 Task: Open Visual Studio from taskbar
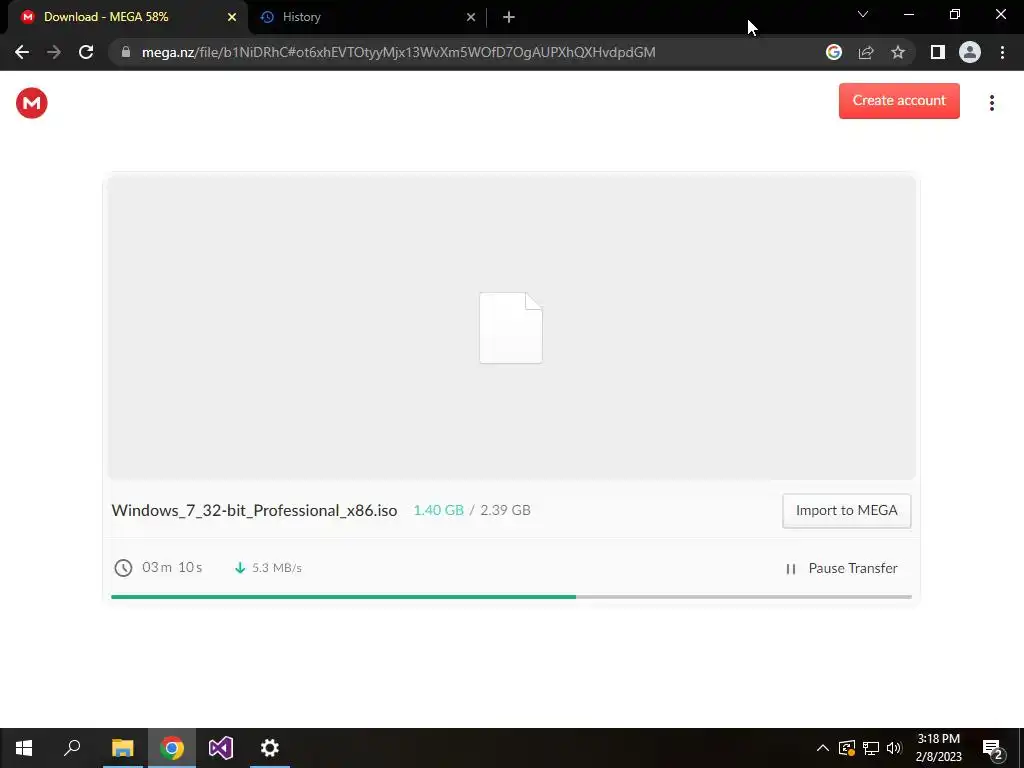pos(221,748)
